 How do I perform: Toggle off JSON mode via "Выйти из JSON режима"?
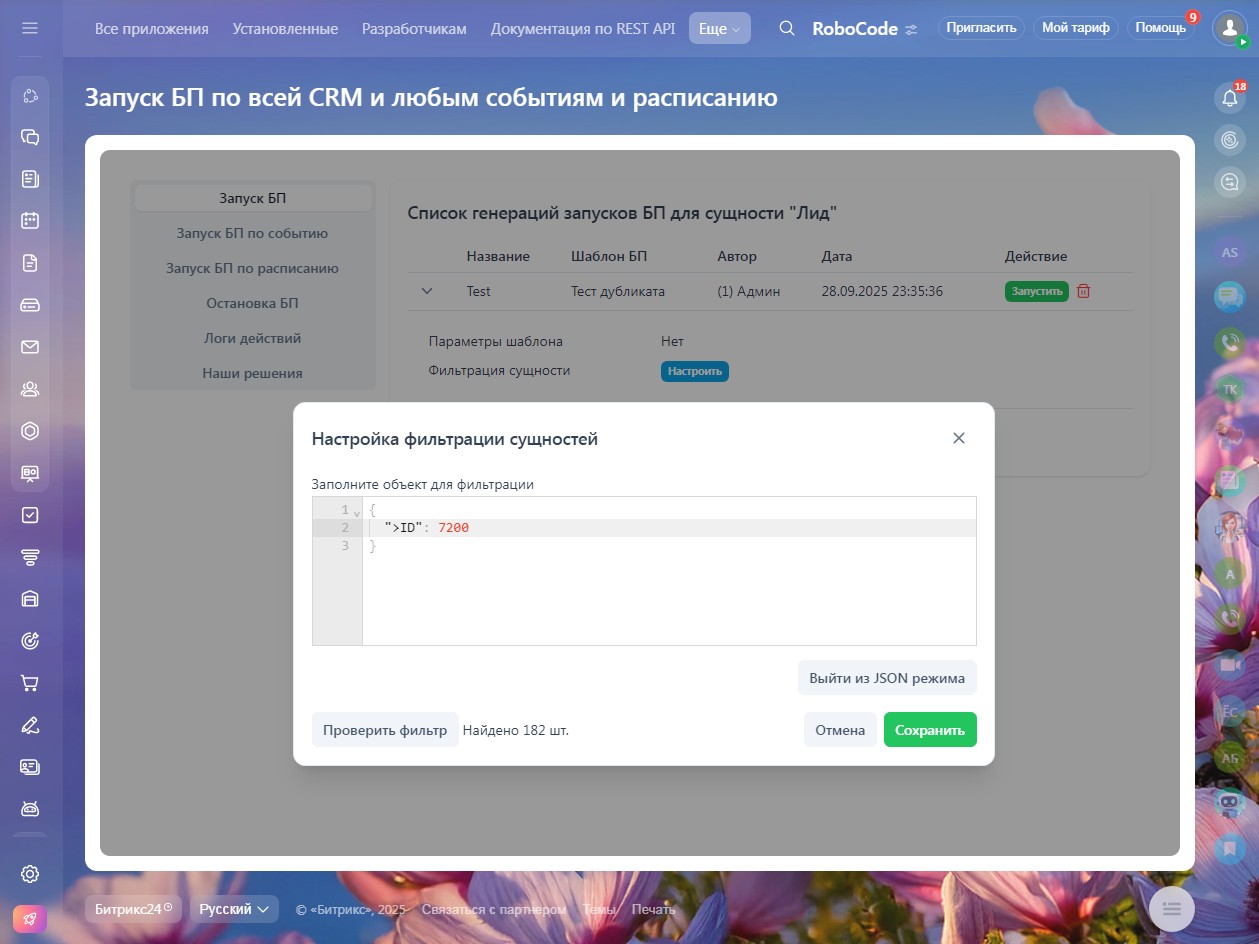(887, 678)
